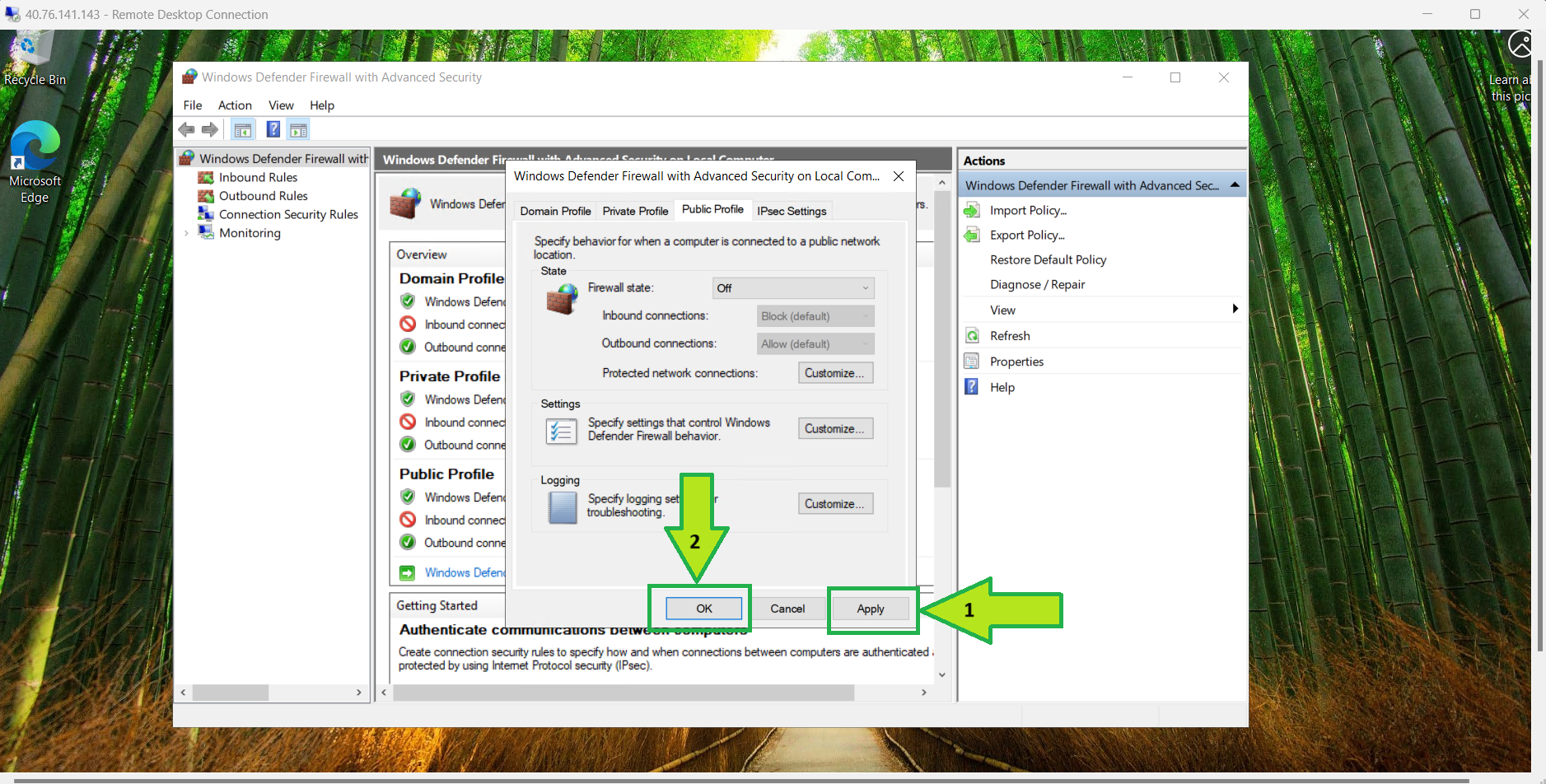The image size is (1546, 784).
Task: Click the center pane horizontal scrollbar
Action: (x=624, y=693)
